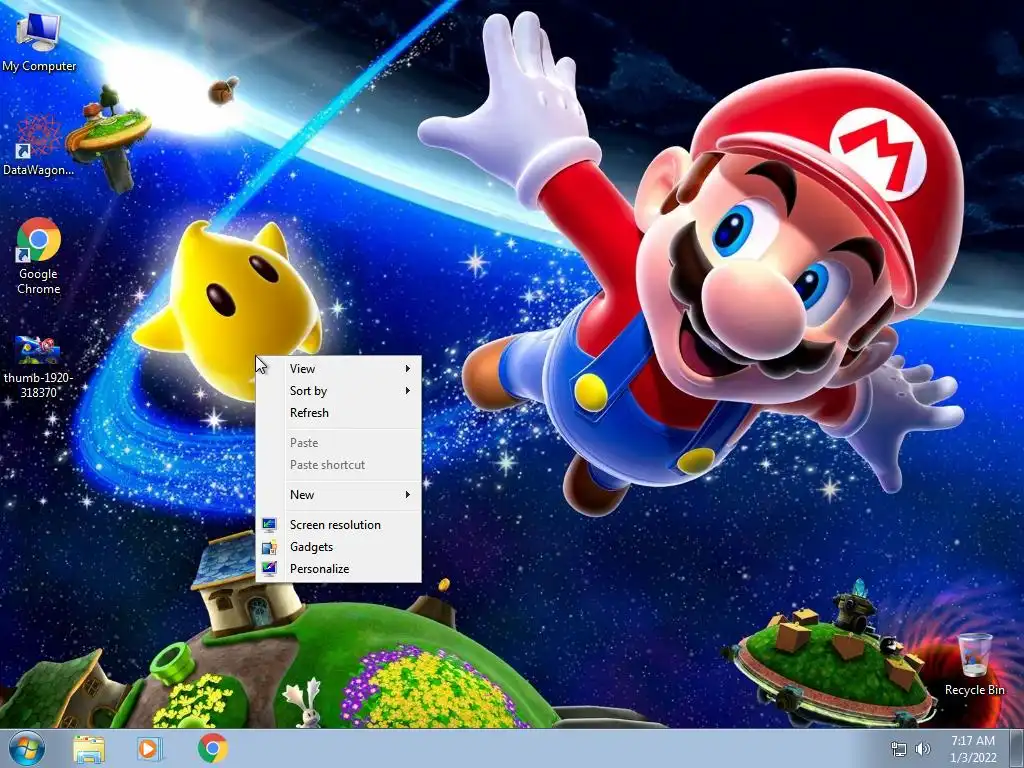Open the New submenu
Screen dimensions: 1024x768
338,495
